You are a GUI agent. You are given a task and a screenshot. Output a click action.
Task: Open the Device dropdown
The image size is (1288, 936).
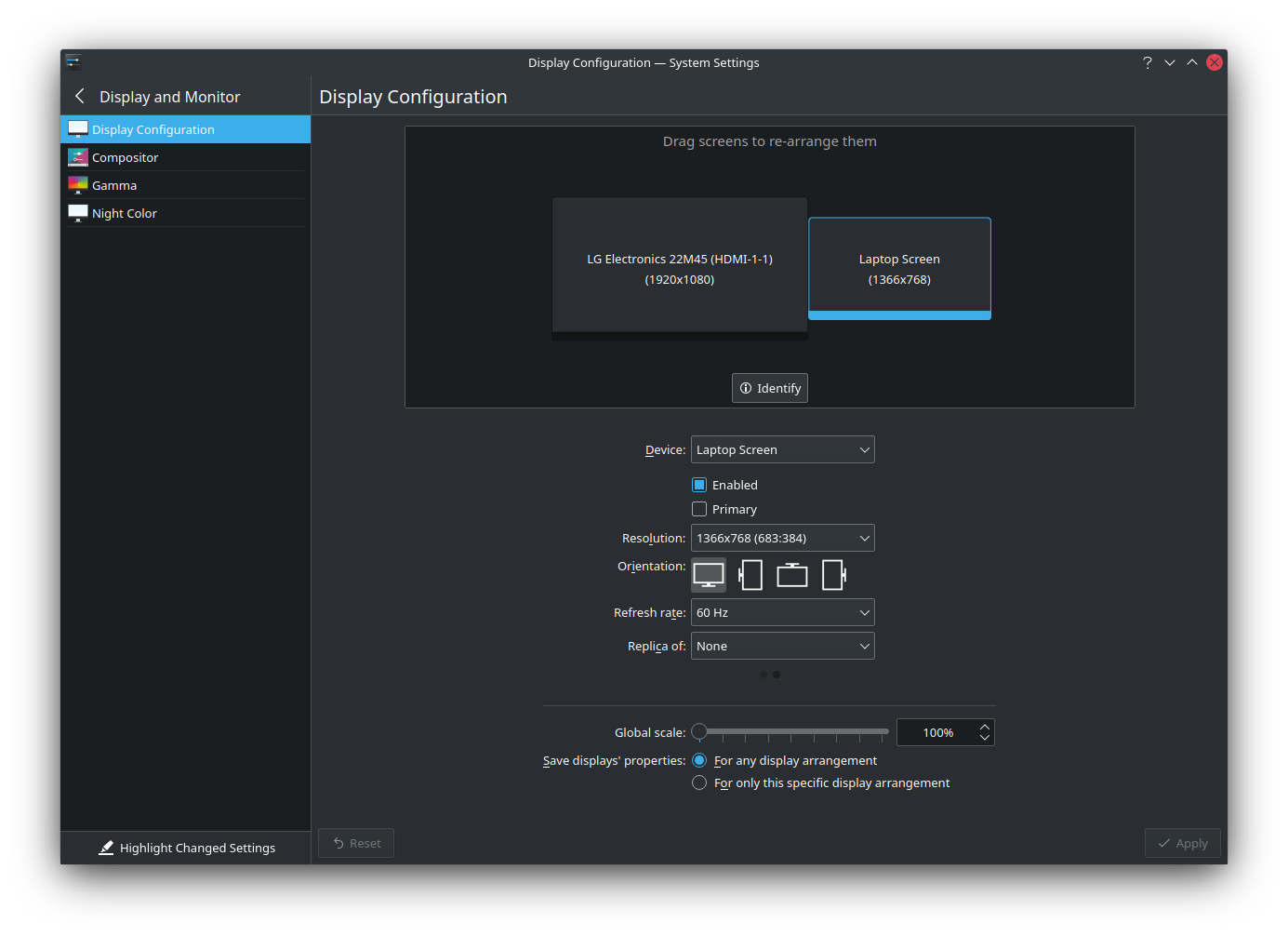coord(782,449)
